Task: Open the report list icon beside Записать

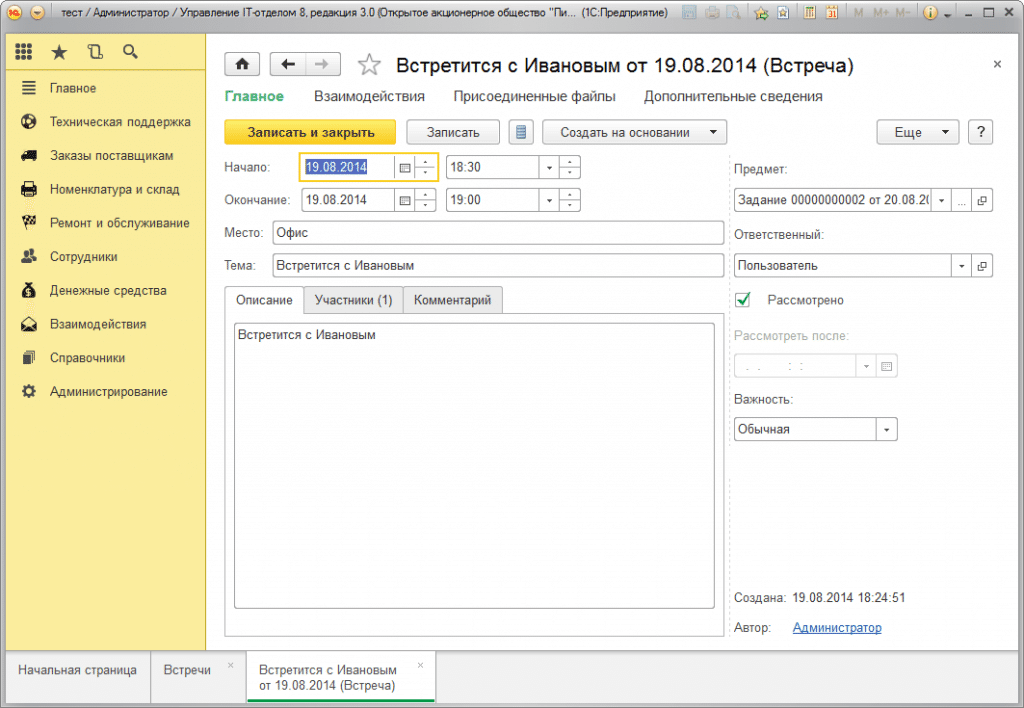Action: click(520, 132)
